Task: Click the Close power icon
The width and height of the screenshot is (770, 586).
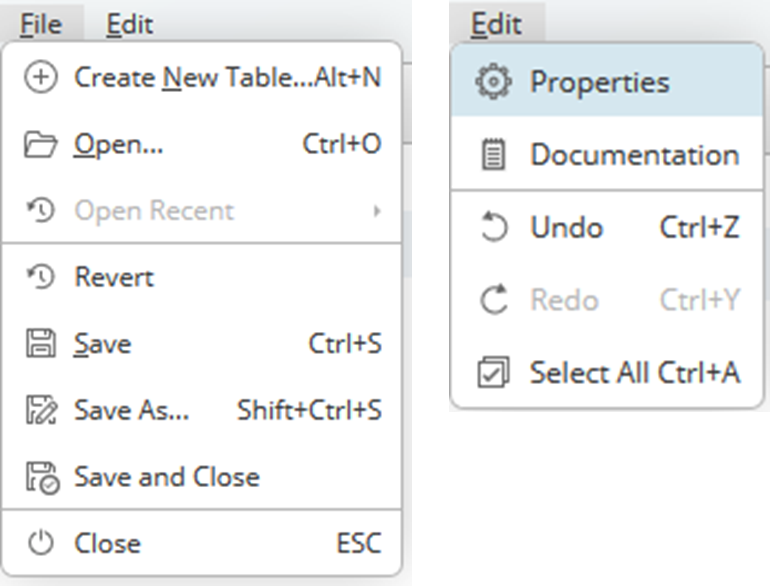Action: [40, 543]
